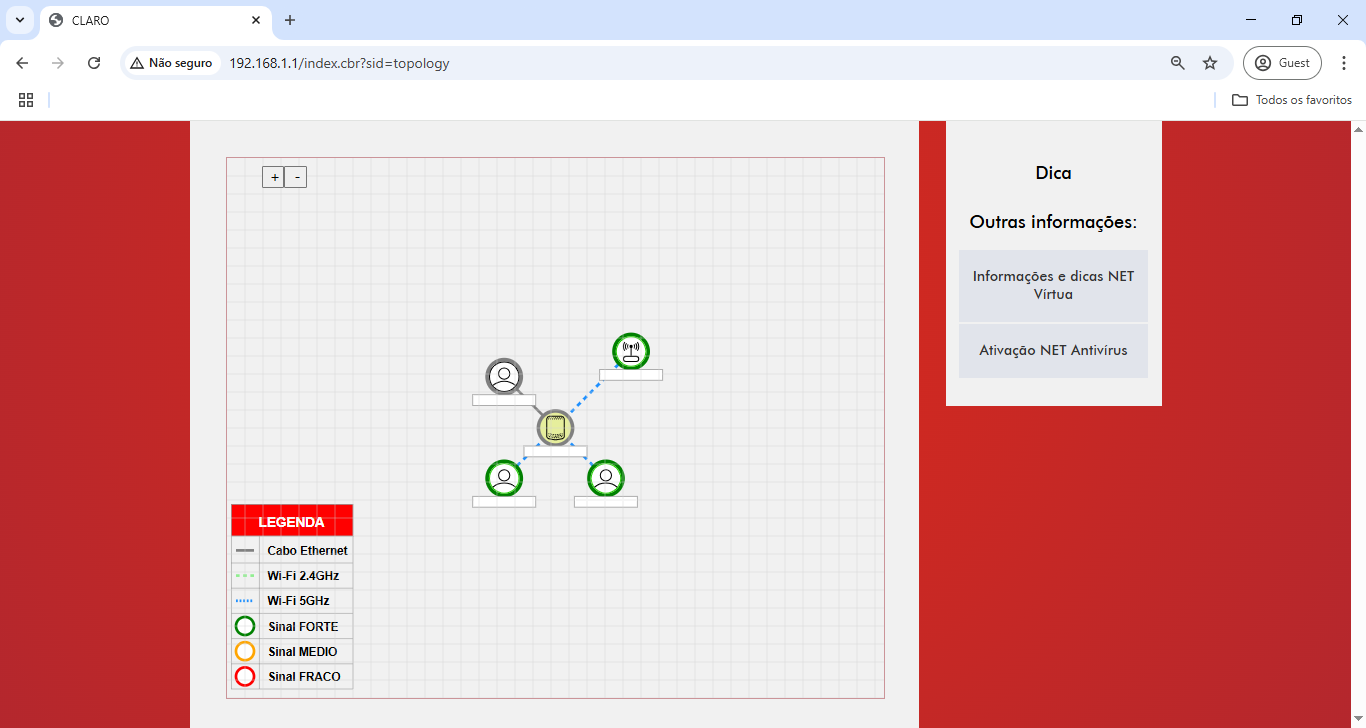Close the CLARO tab
This screenshot has width=1366, height=728.
tap(257, 20)
